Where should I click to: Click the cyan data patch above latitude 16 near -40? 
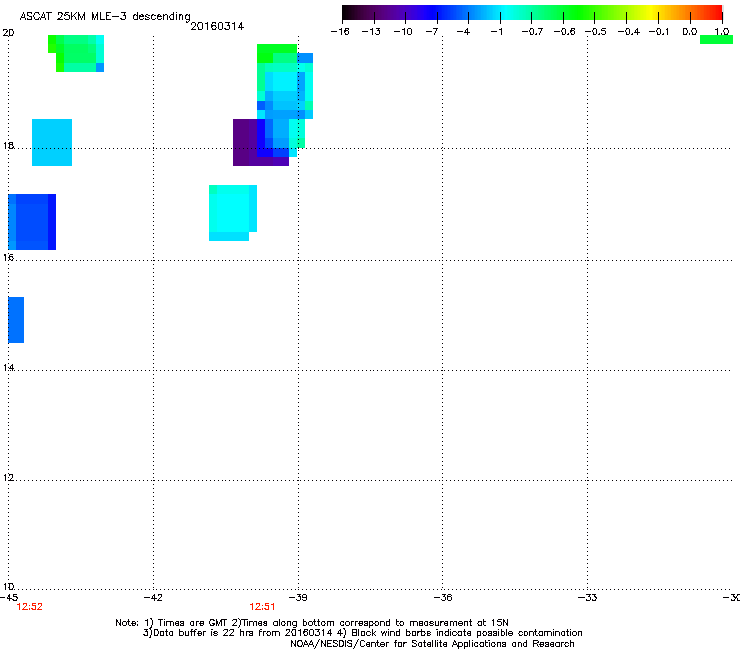point(233,212)
